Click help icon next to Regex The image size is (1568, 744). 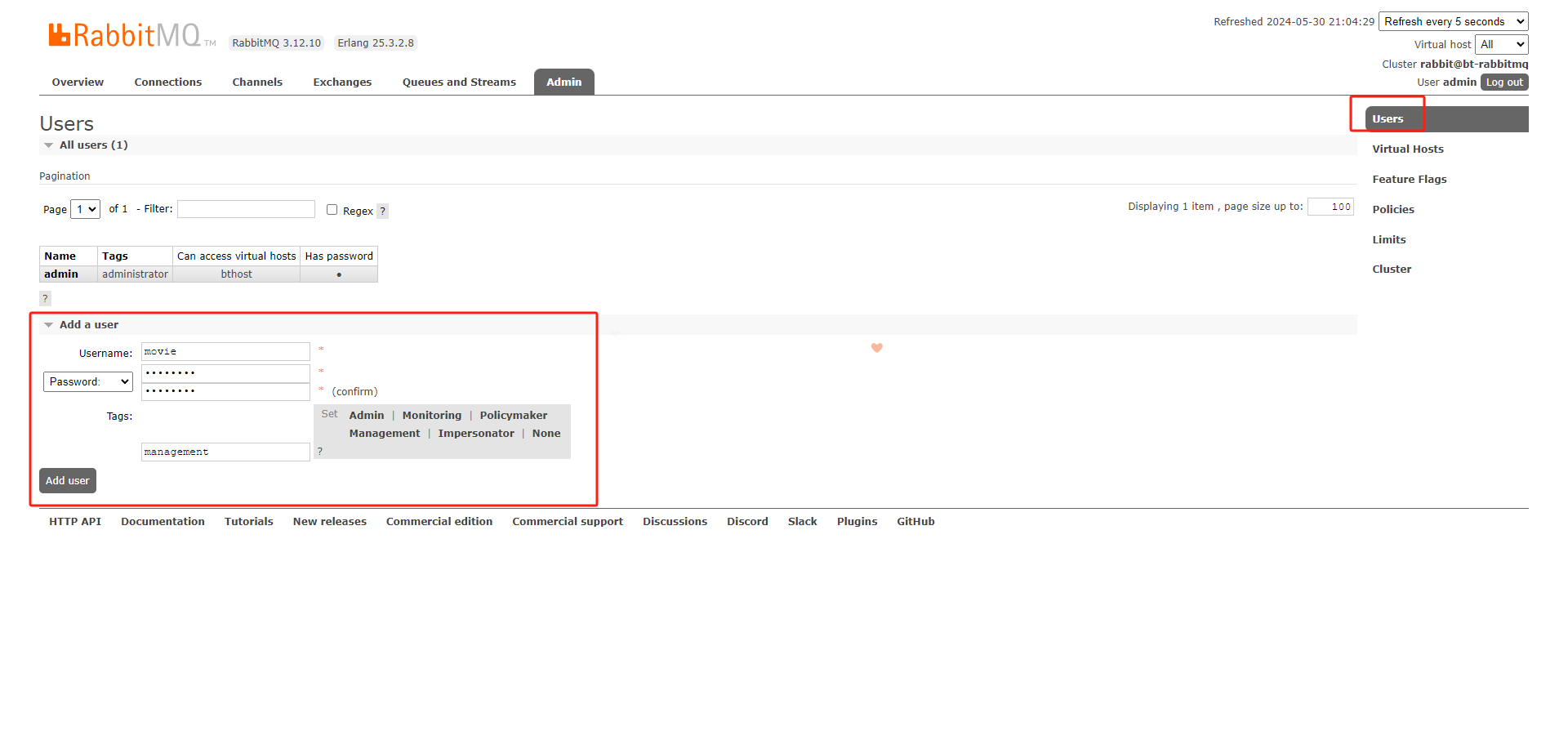point(382,211)
